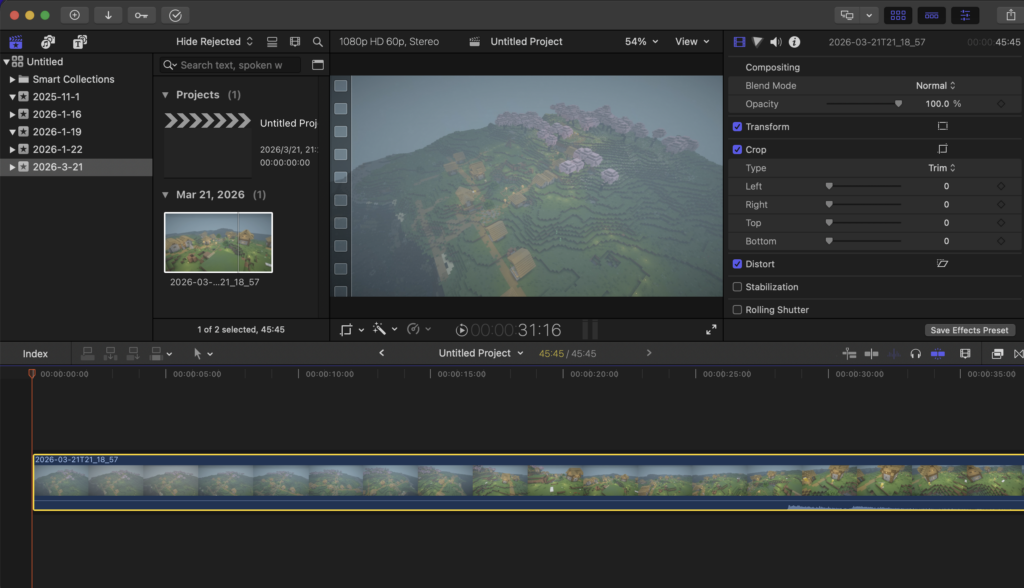The width and height of the screenshot is (1024, 588).
Task: Click the Save Effects Preset button
Action: [x=969, y=330]
